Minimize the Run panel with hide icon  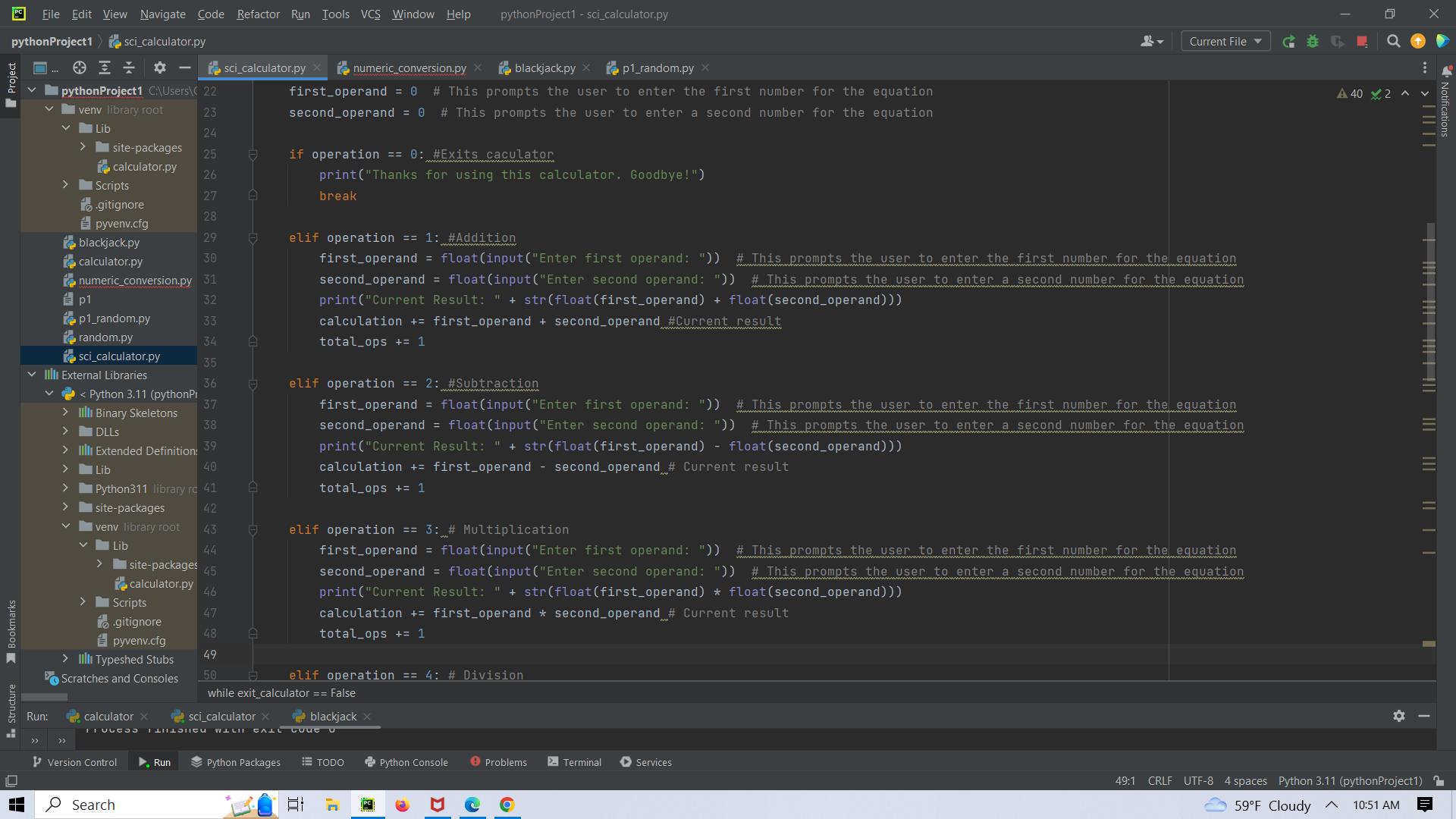point(1424,716)
